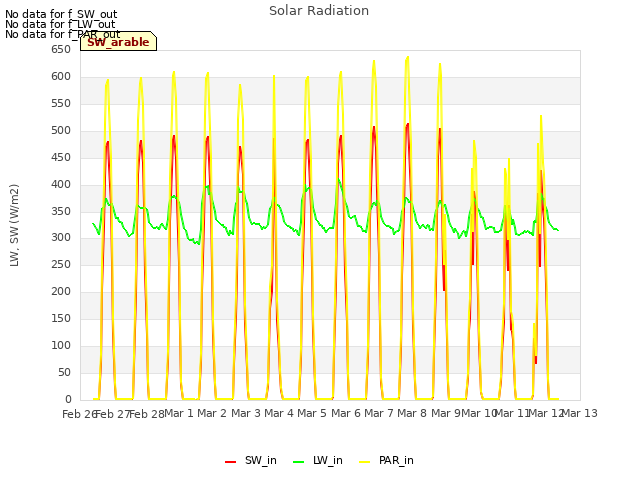Click the 250 y-axis tick label
The image size is (640, 480).
tap(61, 264)
